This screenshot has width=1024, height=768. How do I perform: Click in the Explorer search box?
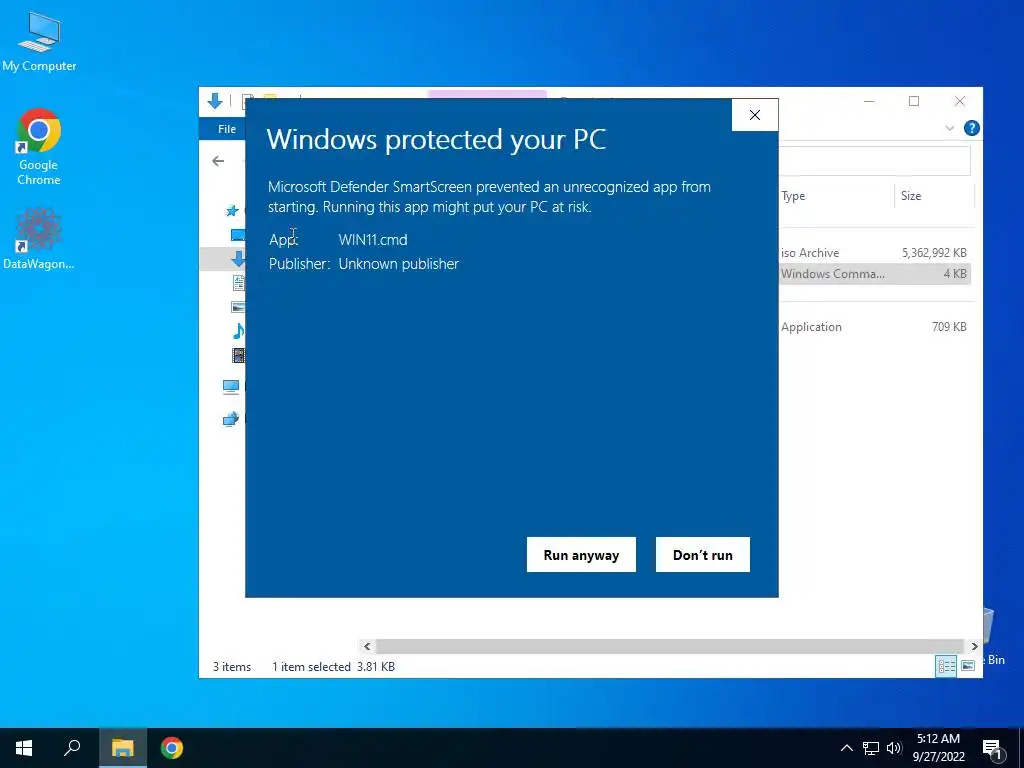tap(874, 161)
